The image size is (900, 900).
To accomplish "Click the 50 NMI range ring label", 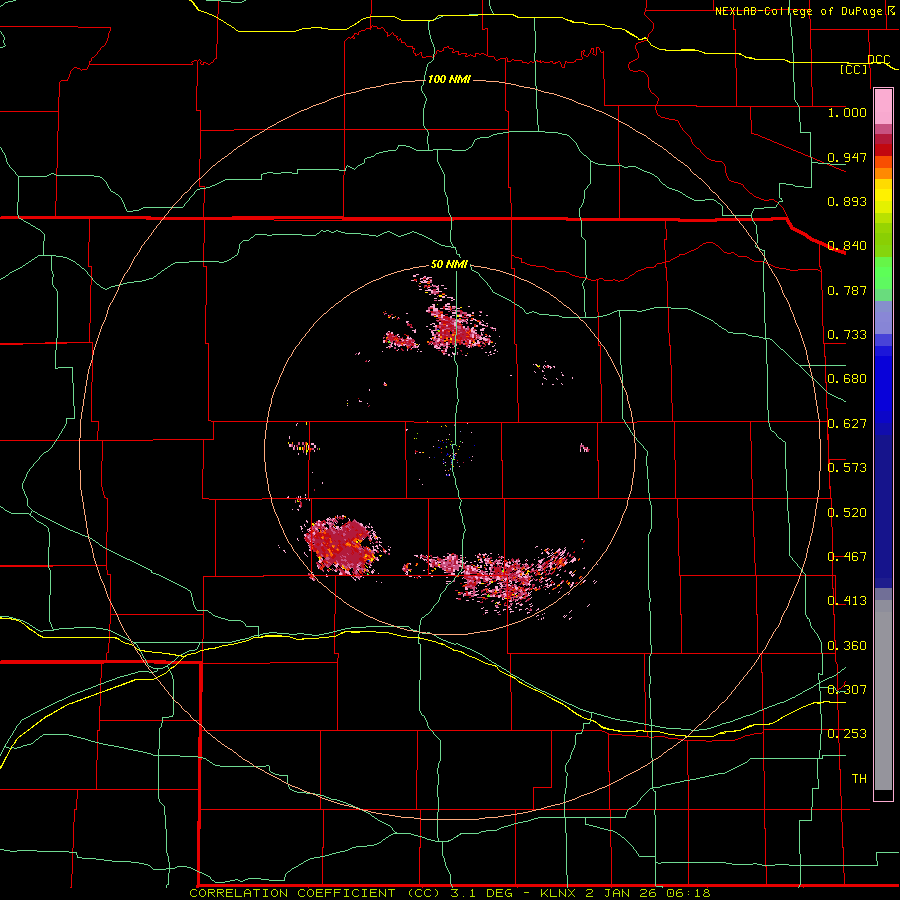I will (x=449, y=265).
